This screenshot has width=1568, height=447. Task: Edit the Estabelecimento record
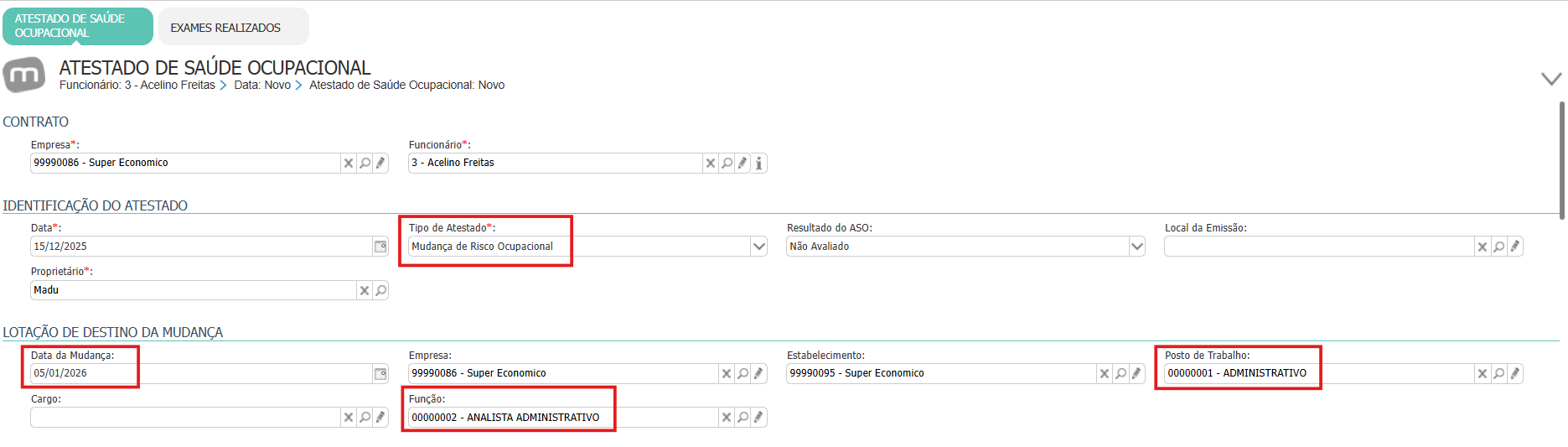1136,374
